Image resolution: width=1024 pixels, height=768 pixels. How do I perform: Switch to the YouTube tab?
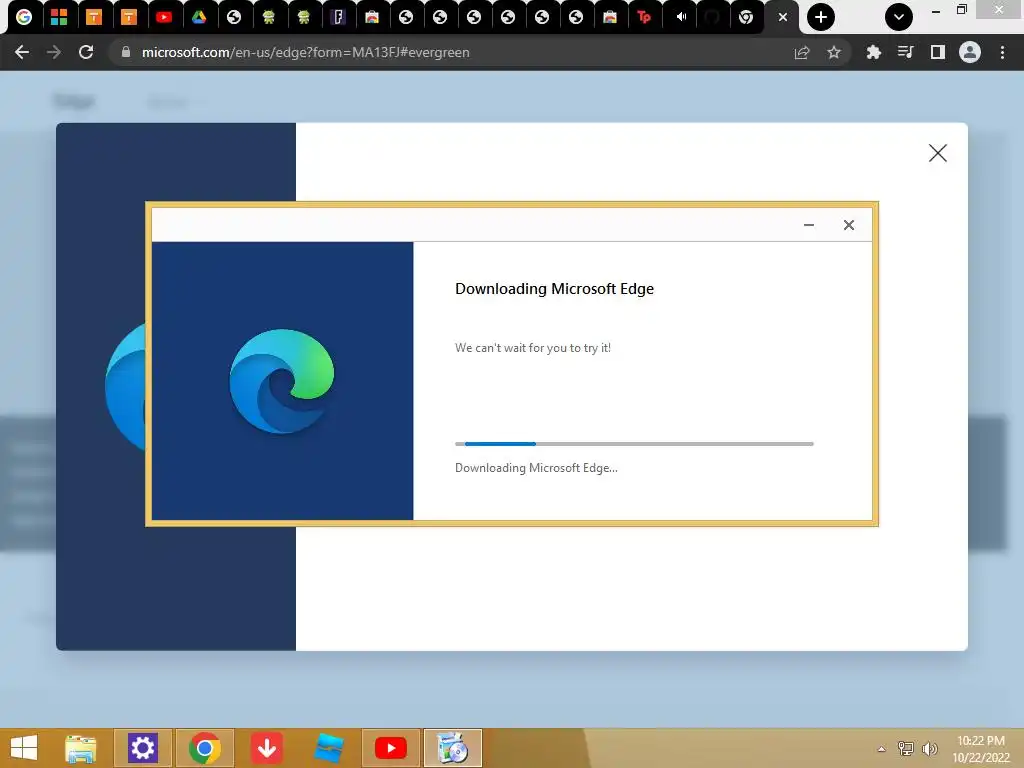click(164, 17)
